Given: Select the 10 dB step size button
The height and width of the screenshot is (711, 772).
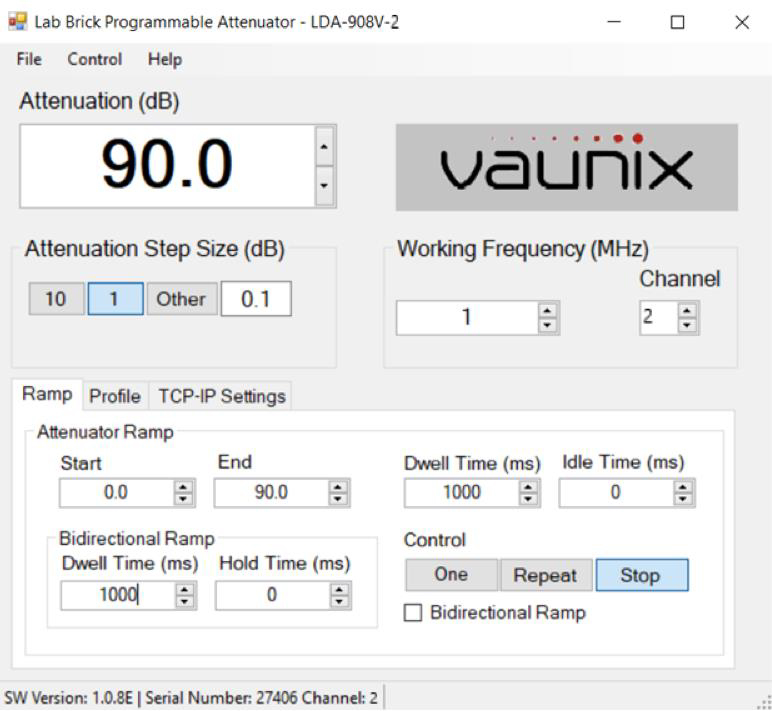Looking at the screenshot, I should coord(56,299).
